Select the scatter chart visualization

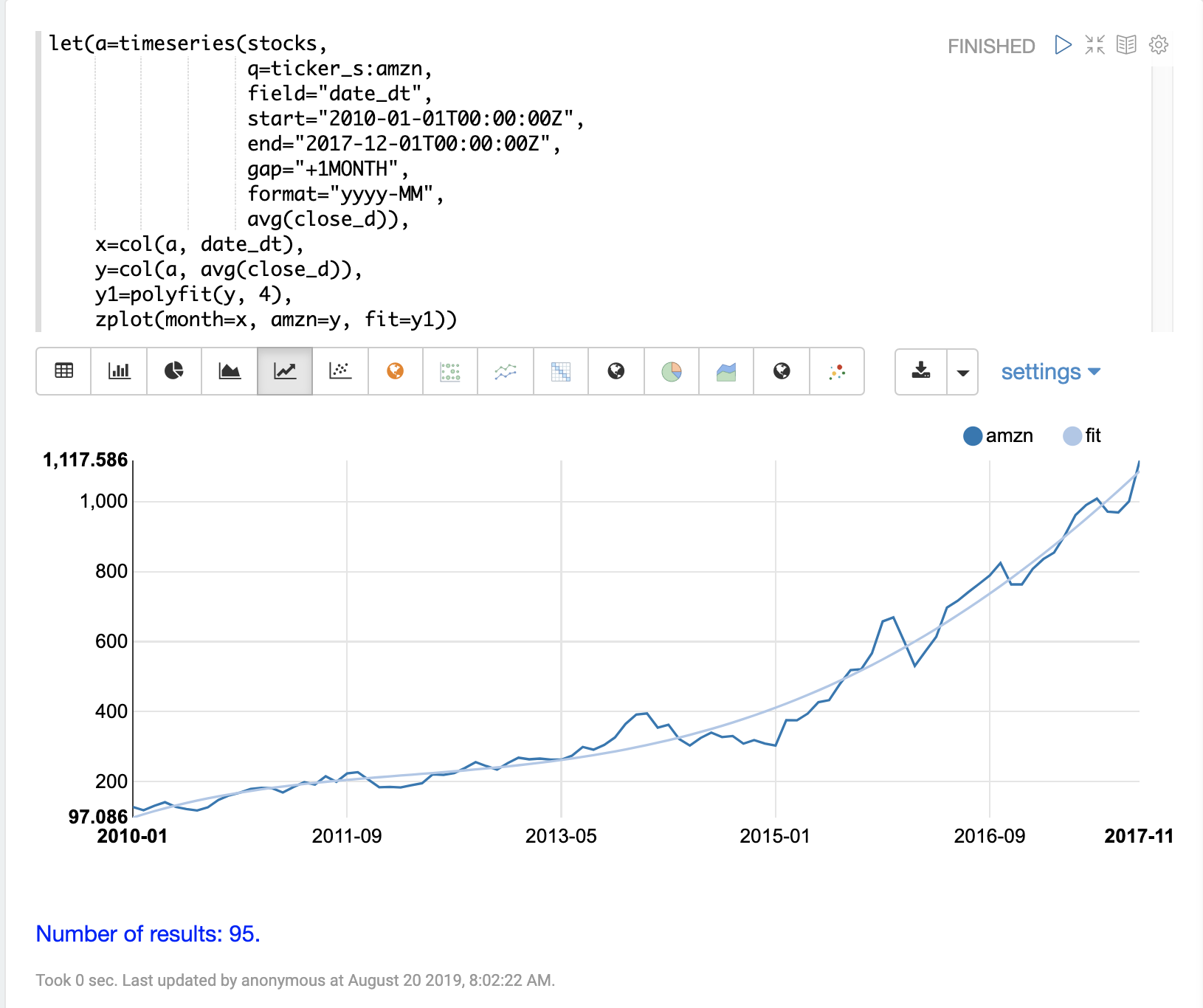click(x=340, y=371)
